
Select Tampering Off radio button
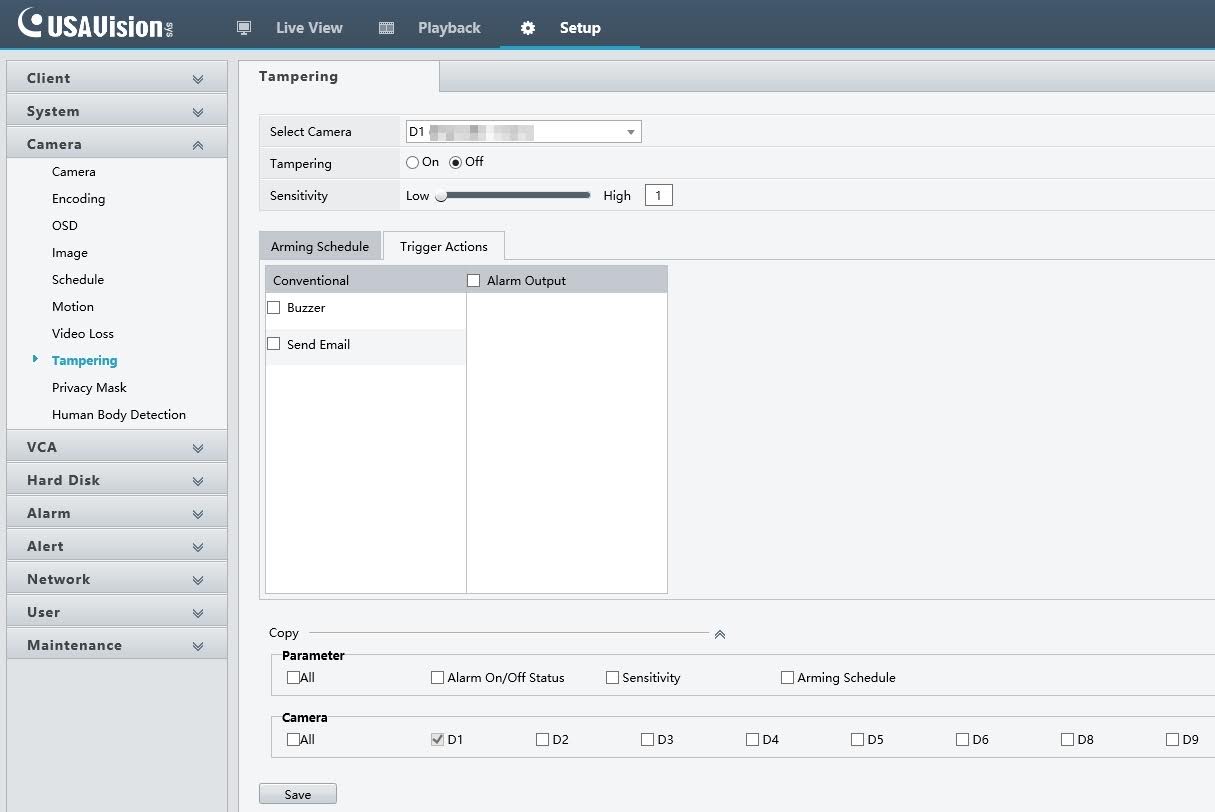[x=455, y=162]
